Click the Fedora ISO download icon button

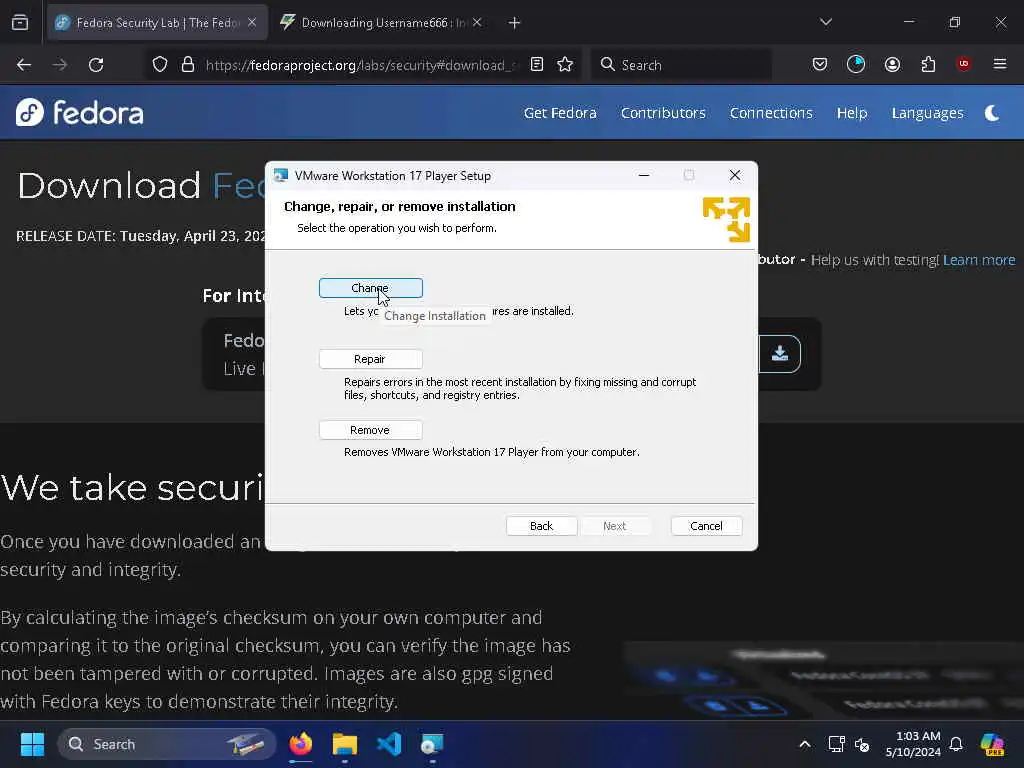780,354
